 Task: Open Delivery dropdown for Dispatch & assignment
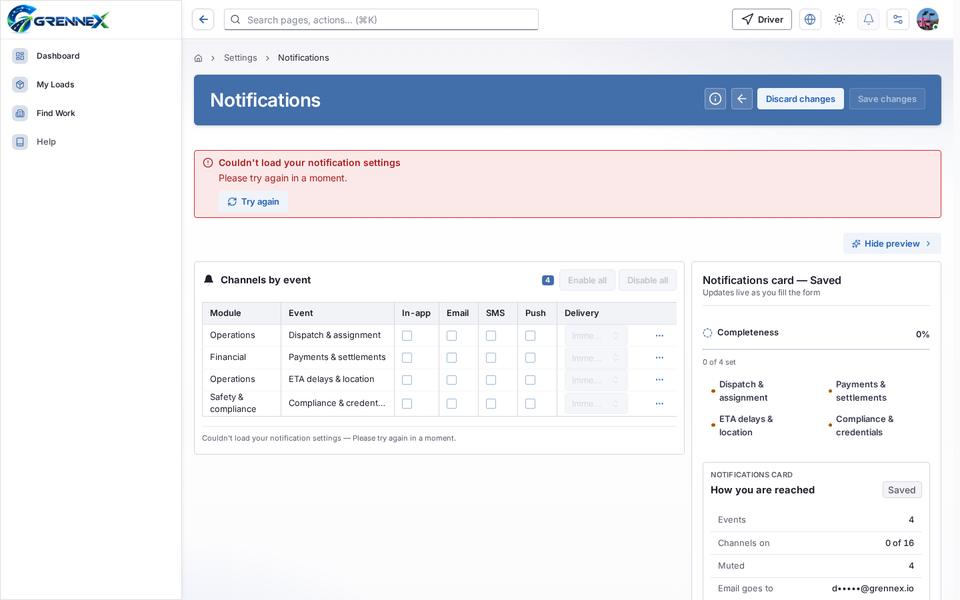pos(596,336)
